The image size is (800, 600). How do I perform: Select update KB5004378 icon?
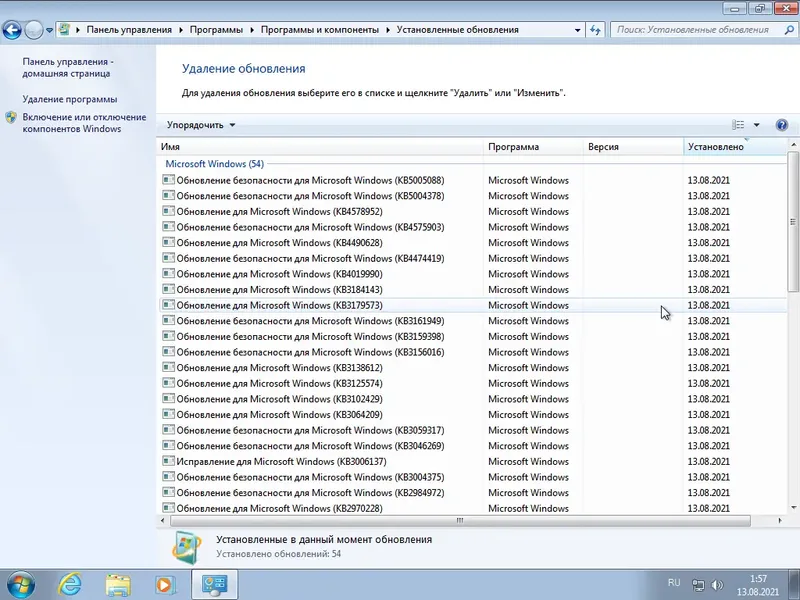(x=168, y=195)
